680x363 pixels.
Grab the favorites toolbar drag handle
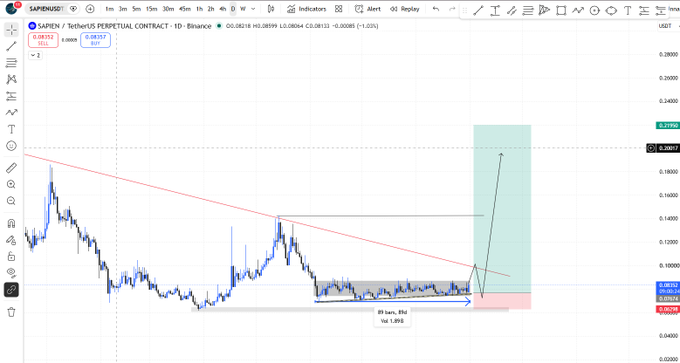pyautogui.click(x=465, y=10)
